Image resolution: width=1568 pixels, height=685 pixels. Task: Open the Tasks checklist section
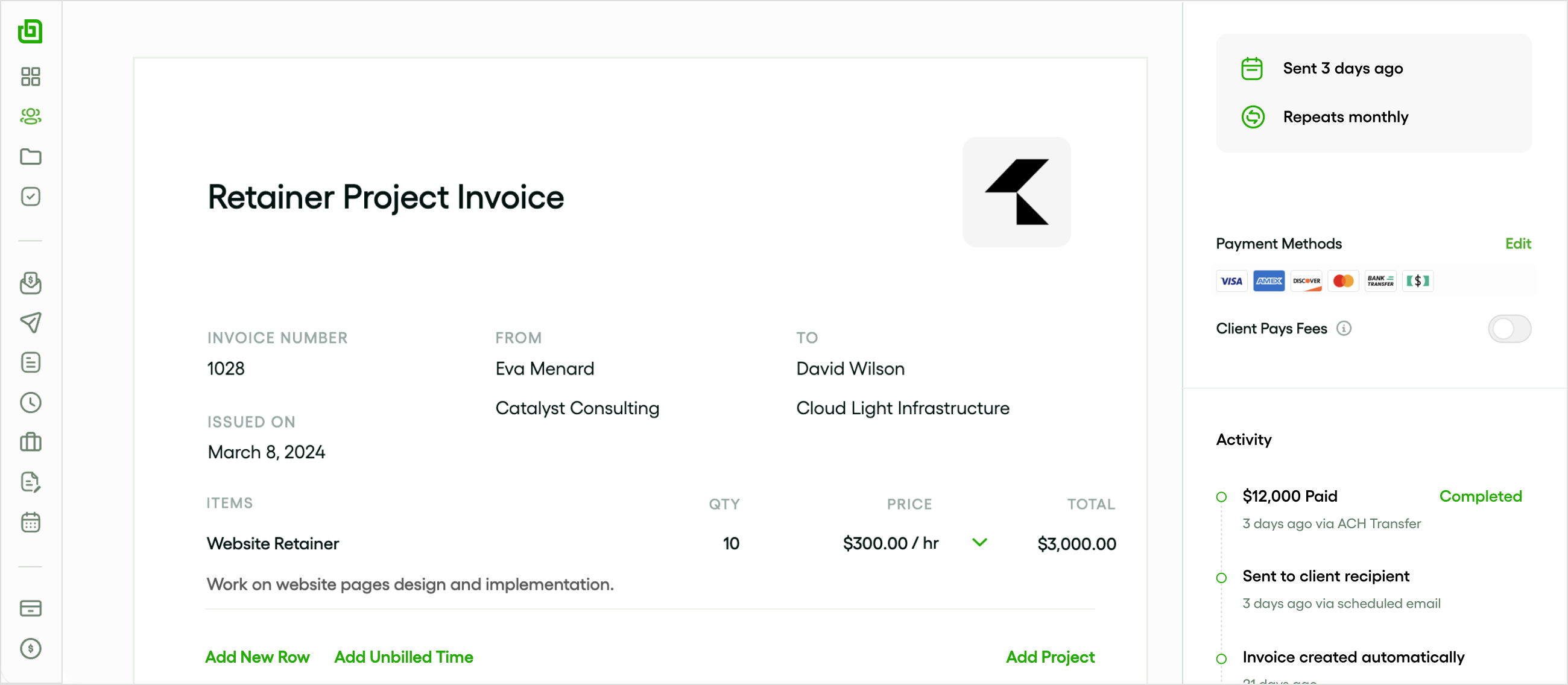[31, 196]
